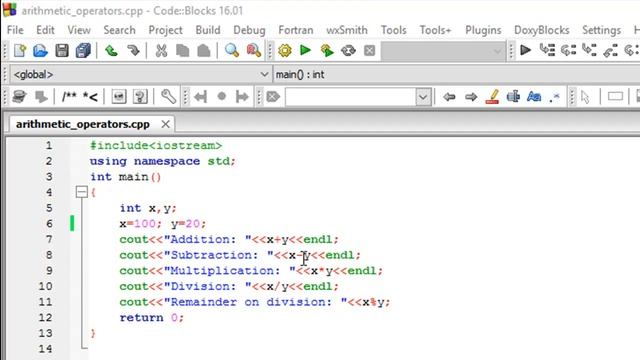Expand the search text combo box arrow

pyautogui.click(x=423, y=97)
